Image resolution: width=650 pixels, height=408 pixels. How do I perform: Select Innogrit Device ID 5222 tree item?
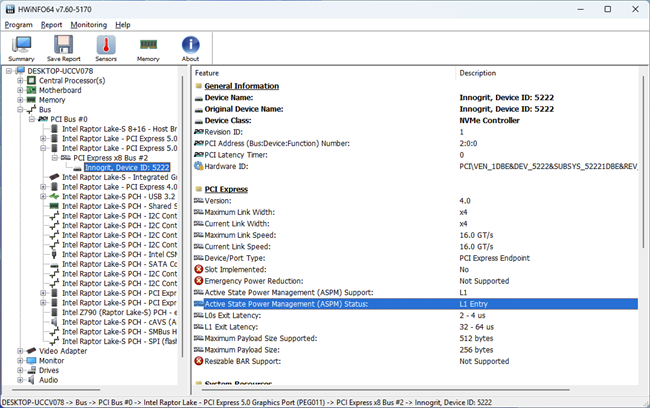click(127, 167)
